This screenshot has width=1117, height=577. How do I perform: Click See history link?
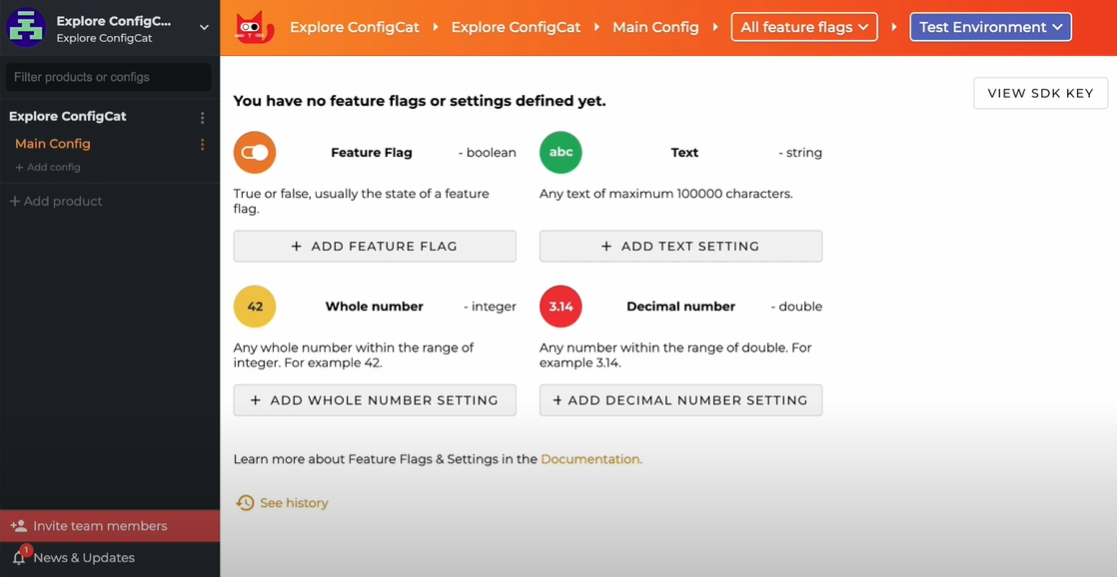293,503
